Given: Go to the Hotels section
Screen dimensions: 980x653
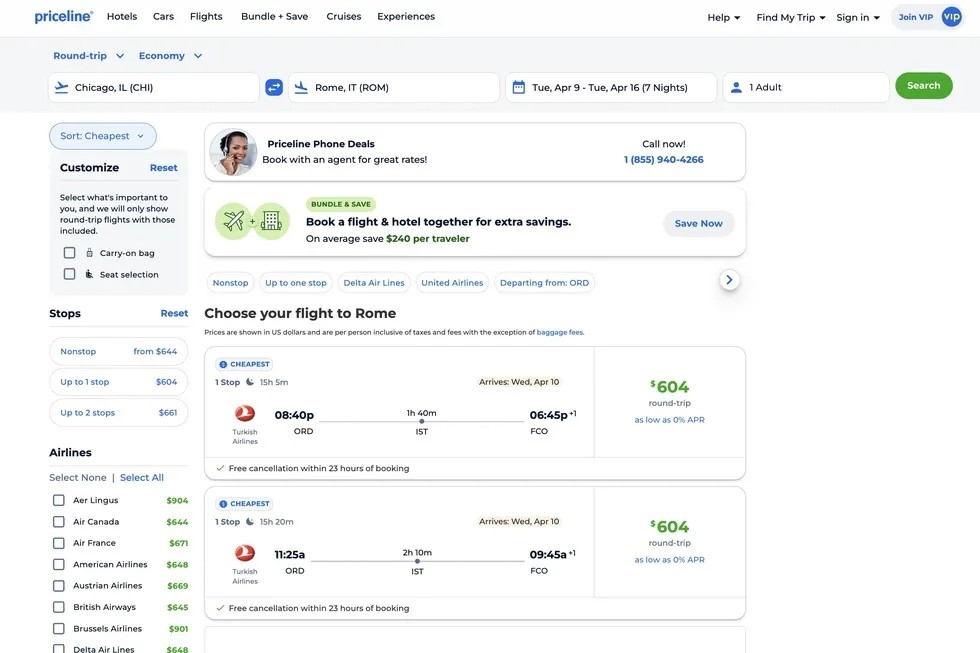Looking at the screenshot, I should [x=122, y=16].
